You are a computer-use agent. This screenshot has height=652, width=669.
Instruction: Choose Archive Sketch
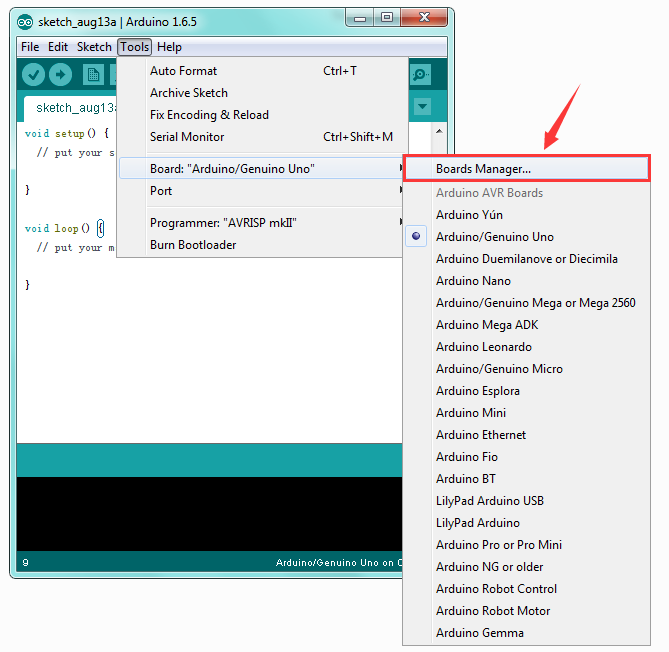click(x=261, y=93)
